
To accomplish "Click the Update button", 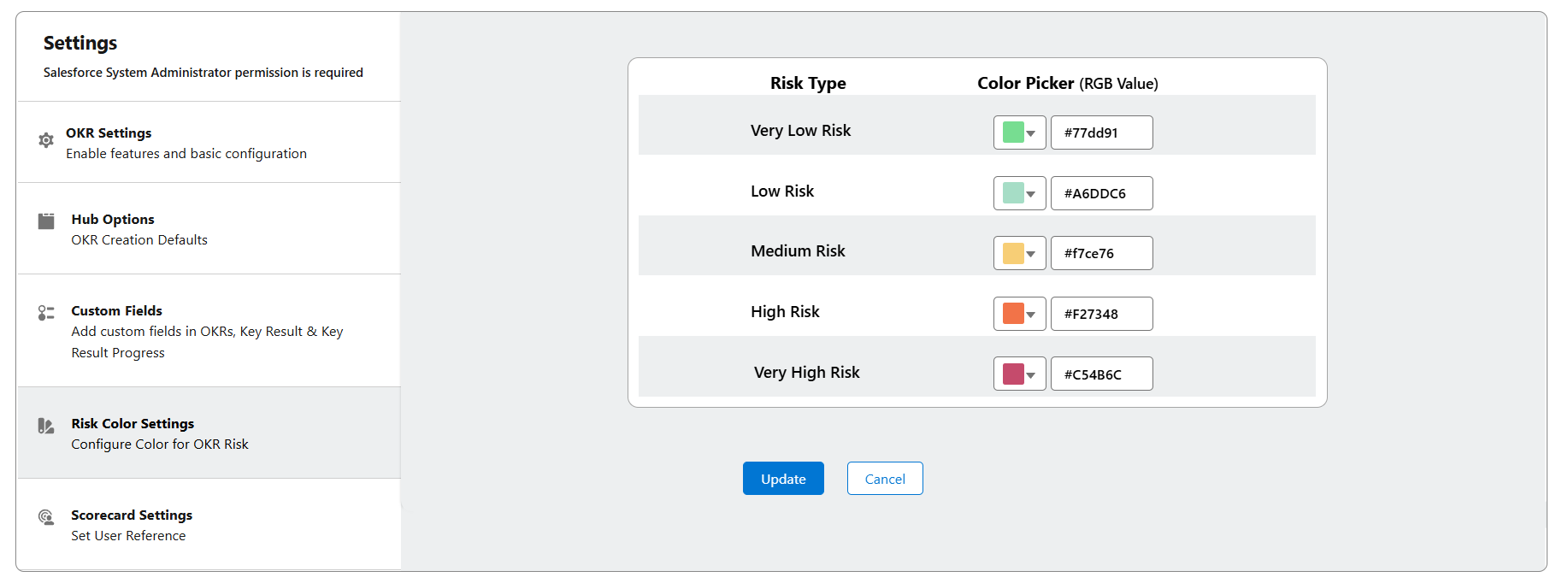I will pos(782,478).
